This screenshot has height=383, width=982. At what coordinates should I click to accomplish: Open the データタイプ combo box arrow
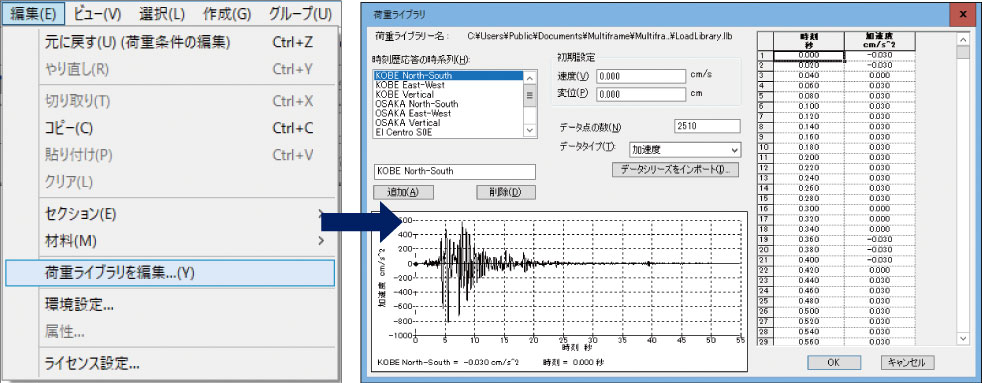pyautogui.click(x=734, y=150)
